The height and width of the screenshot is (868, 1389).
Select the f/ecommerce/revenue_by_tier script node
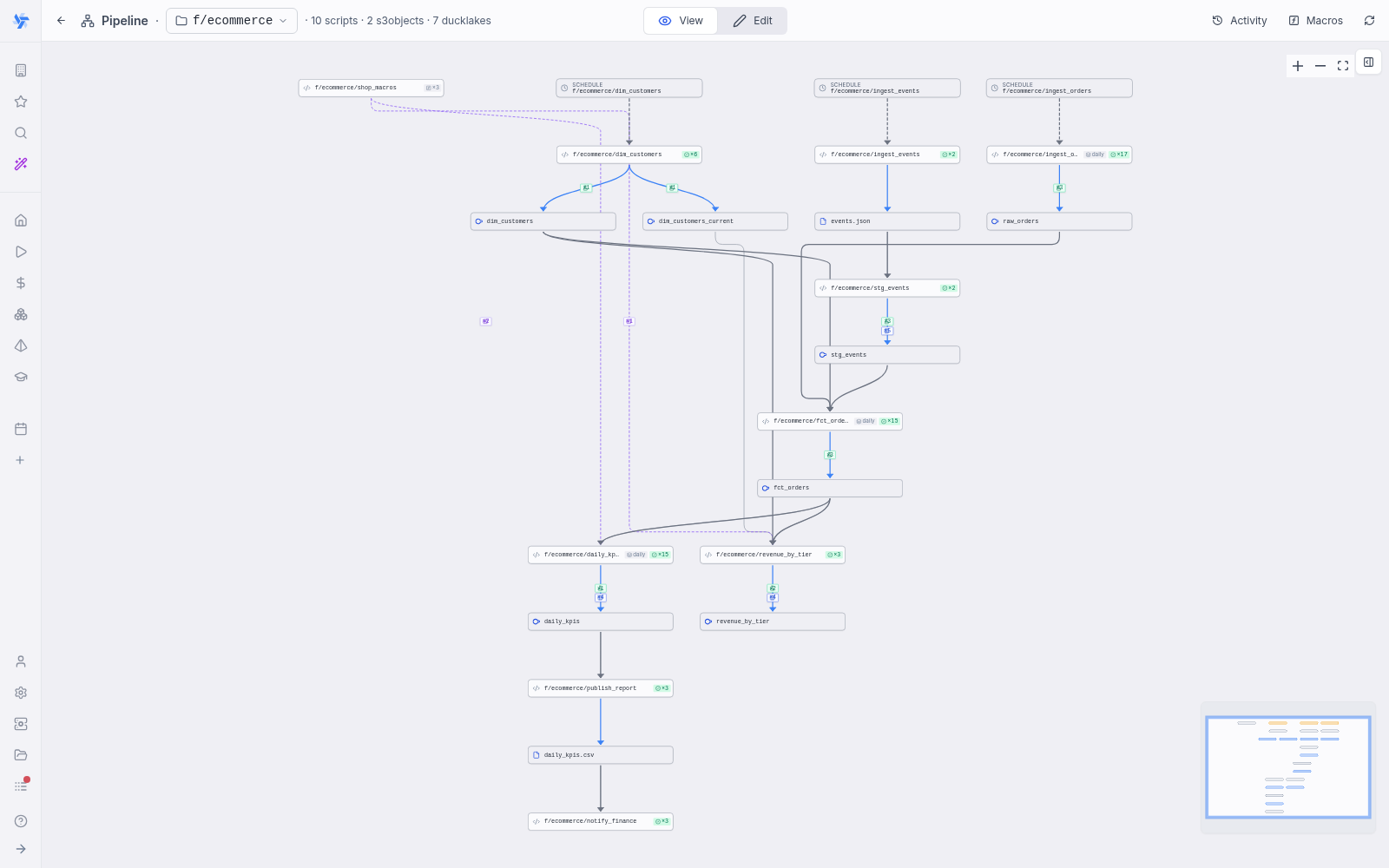tap(773, 555)
